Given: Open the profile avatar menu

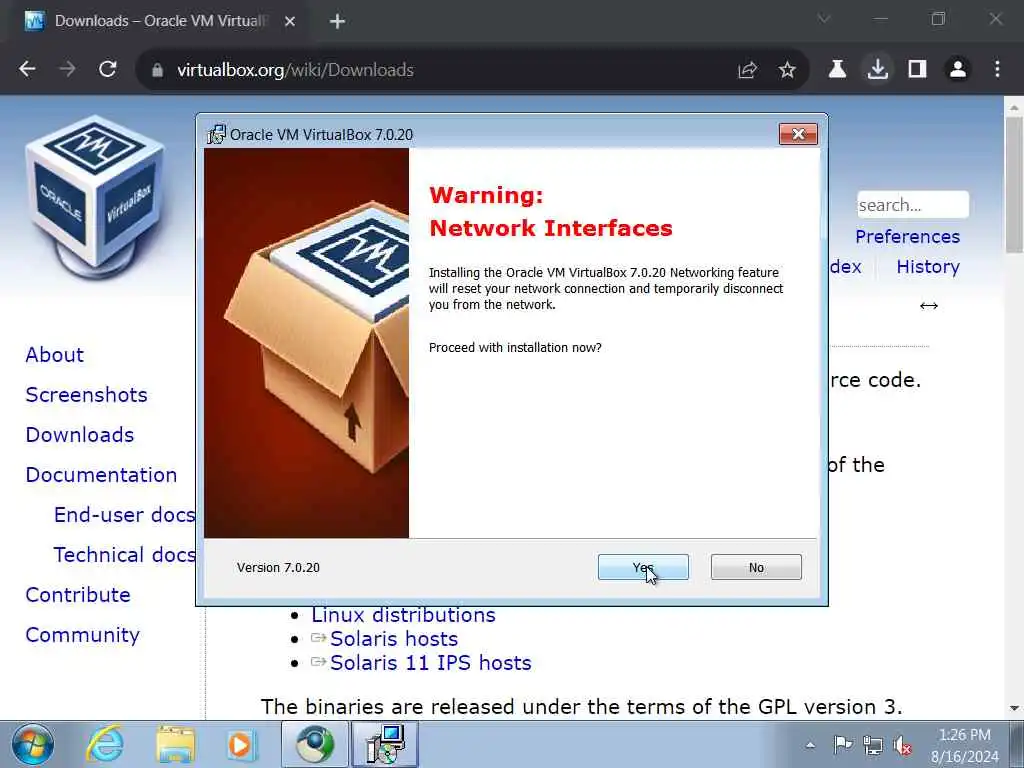Looking at the screenshot, I should click(x=957, y=69).
